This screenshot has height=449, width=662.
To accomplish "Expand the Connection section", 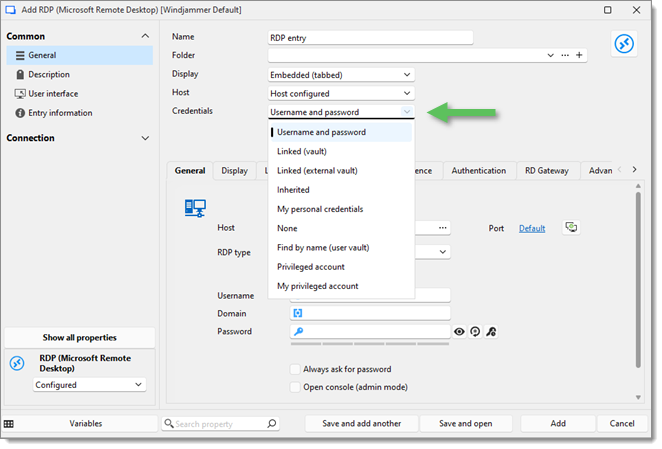I will pyautogui.click(x=145, y=138).
